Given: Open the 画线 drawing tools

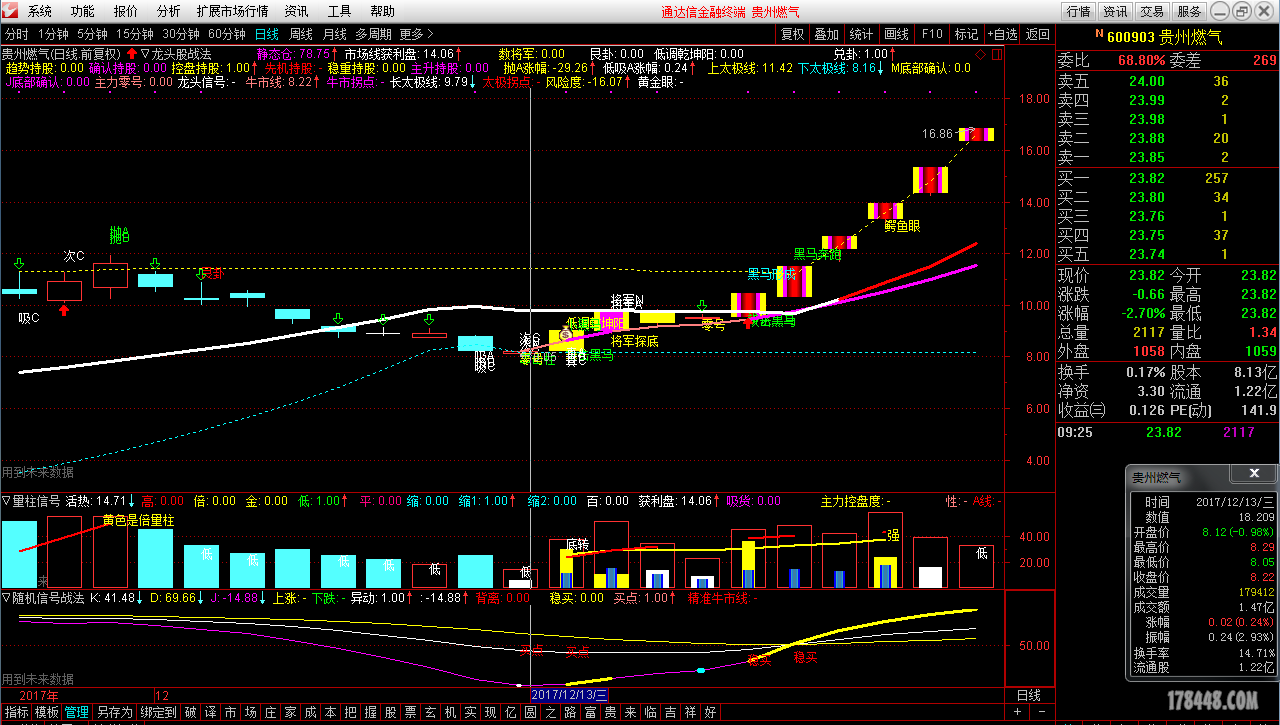Looking at the screenshot, I should click(896, 34).
